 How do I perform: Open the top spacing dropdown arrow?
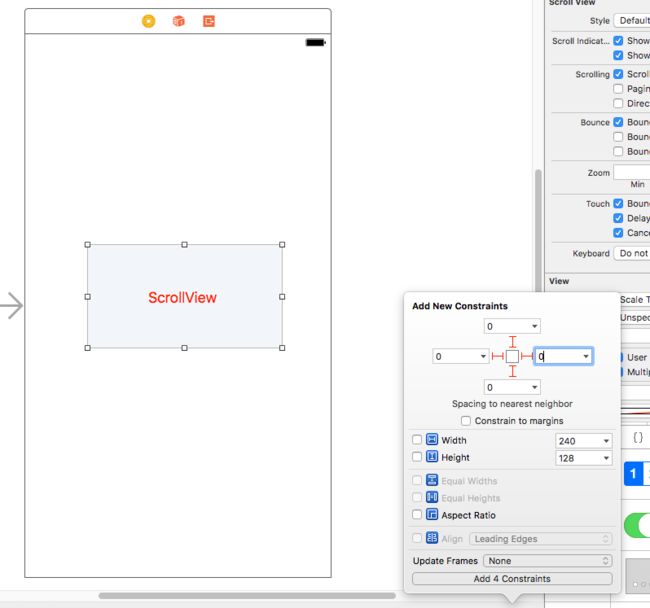pos(534,326)
